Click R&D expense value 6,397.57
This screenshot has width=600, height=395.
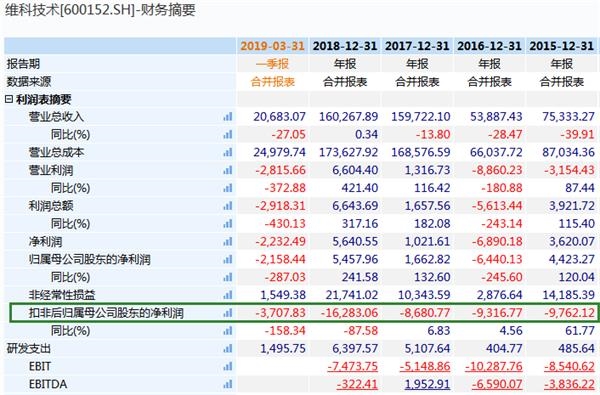coord(355,349)
